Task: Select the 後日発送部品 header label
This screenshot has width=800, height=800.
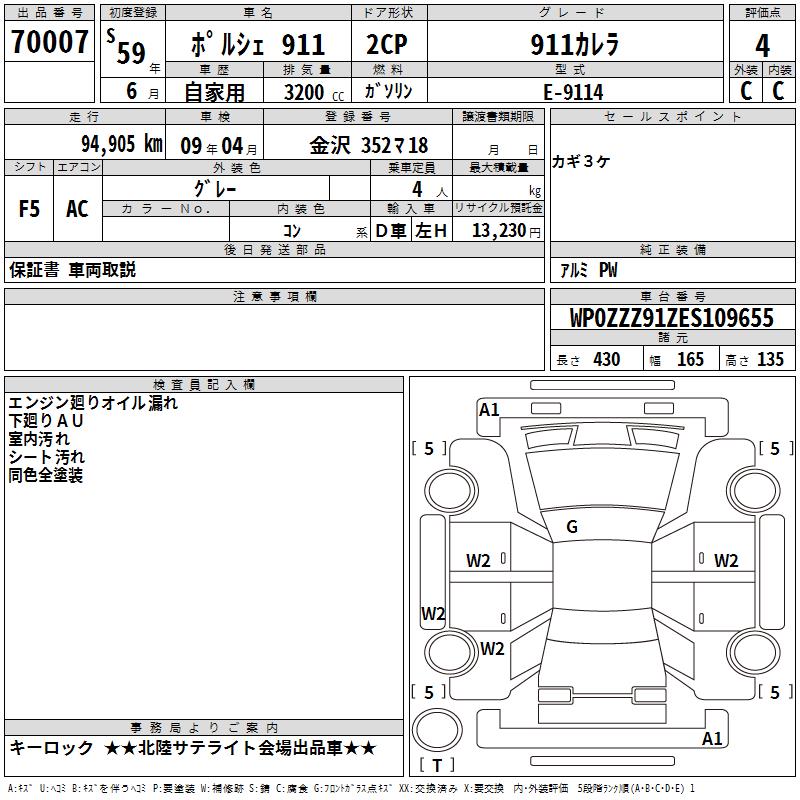Action: point(274,249)
